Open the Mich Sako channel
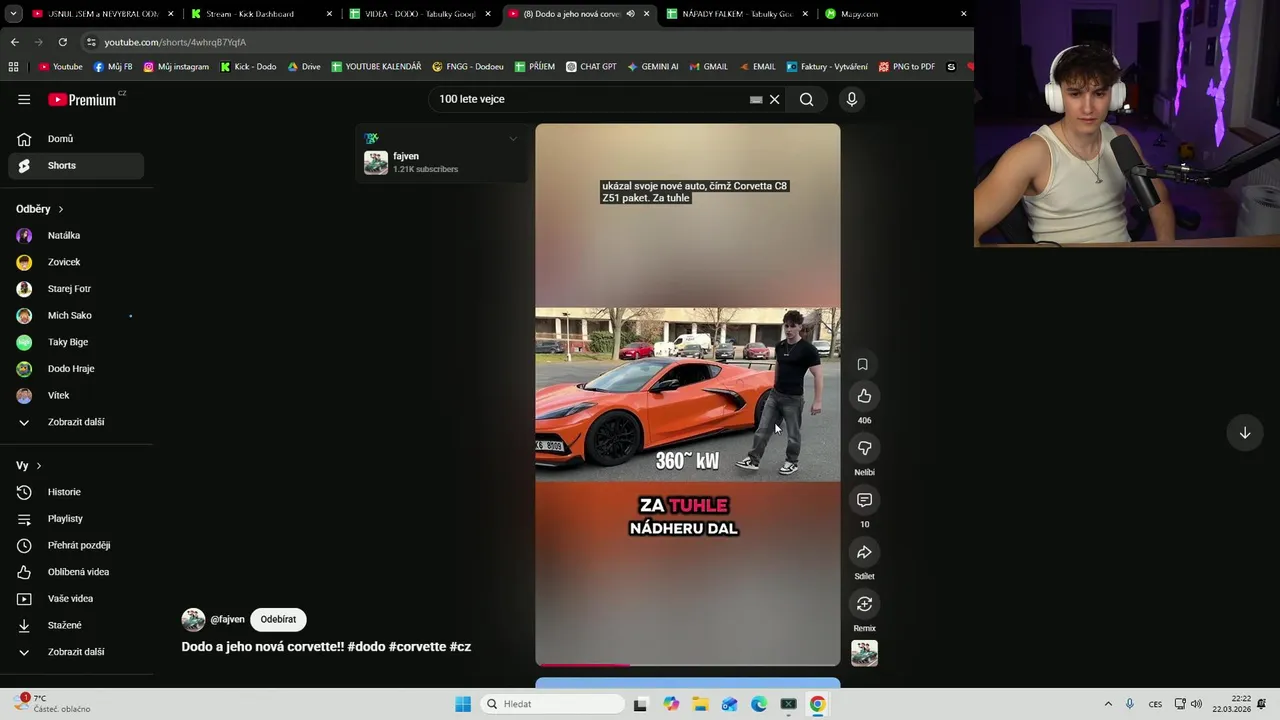 tap(76, 315)
